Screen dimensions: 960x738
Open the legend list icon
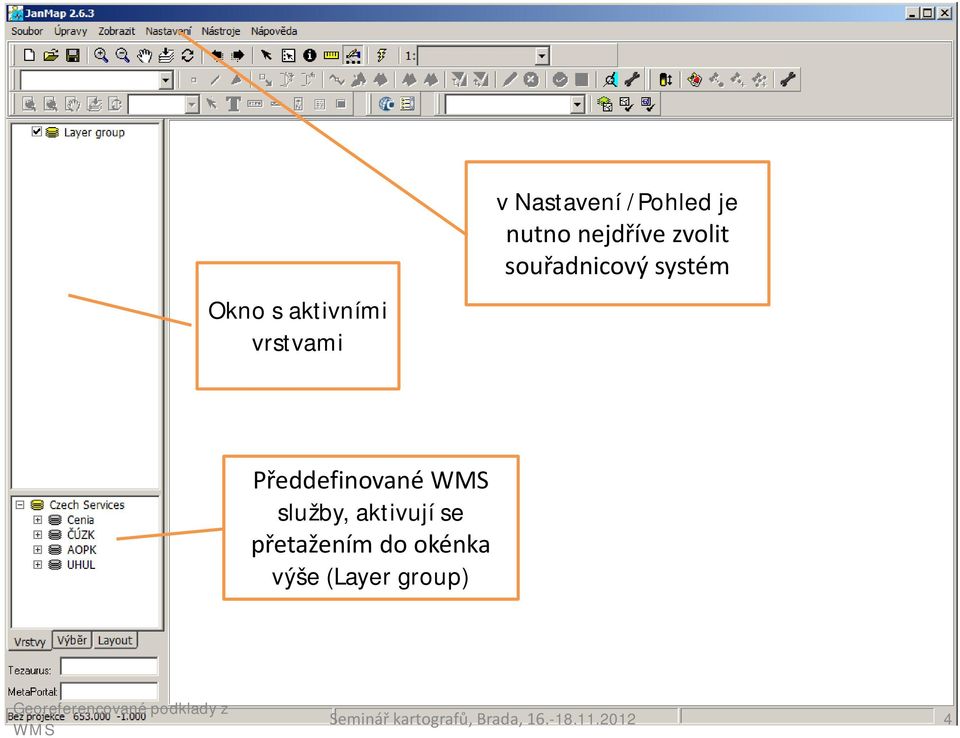click(408, 104)
